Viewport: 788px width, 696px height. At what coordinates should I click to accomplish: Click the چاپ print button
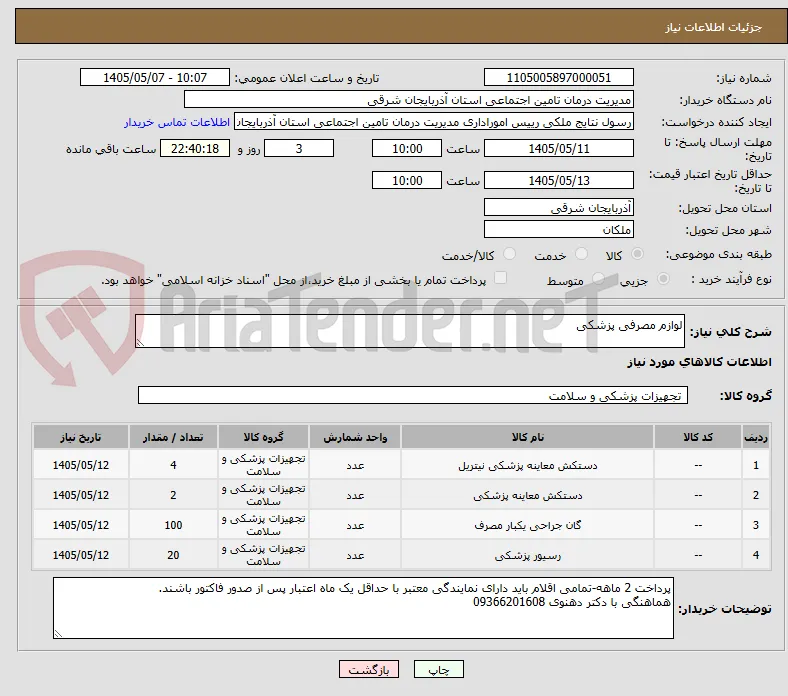[438, 669]
